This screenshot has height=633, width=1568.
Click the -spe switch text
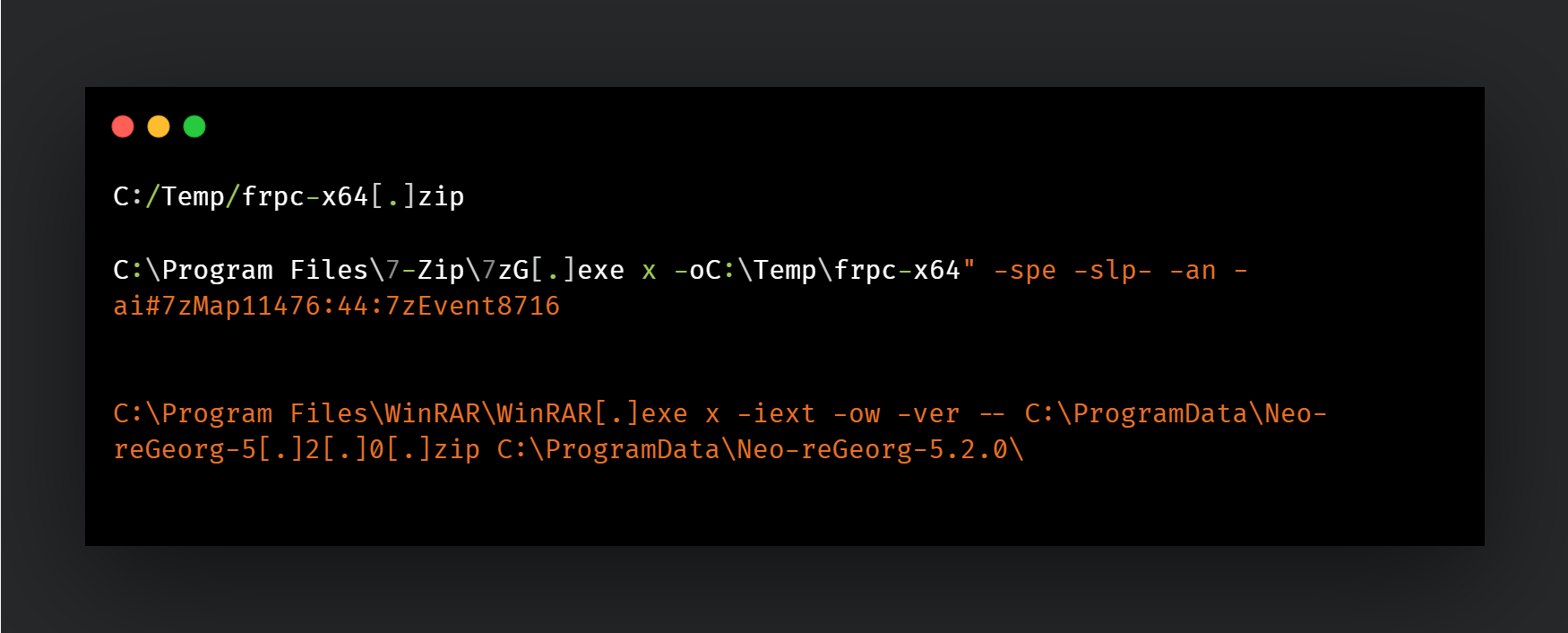tap(1025, 271)
